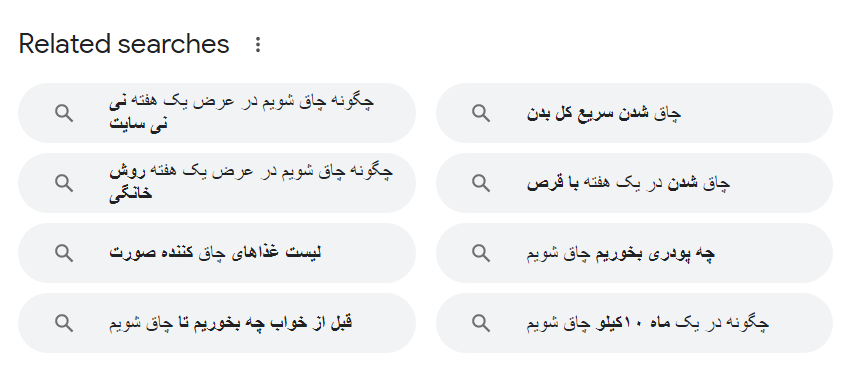Click search icon beside قبل از خواب چه بخوریم

point(64,323)
